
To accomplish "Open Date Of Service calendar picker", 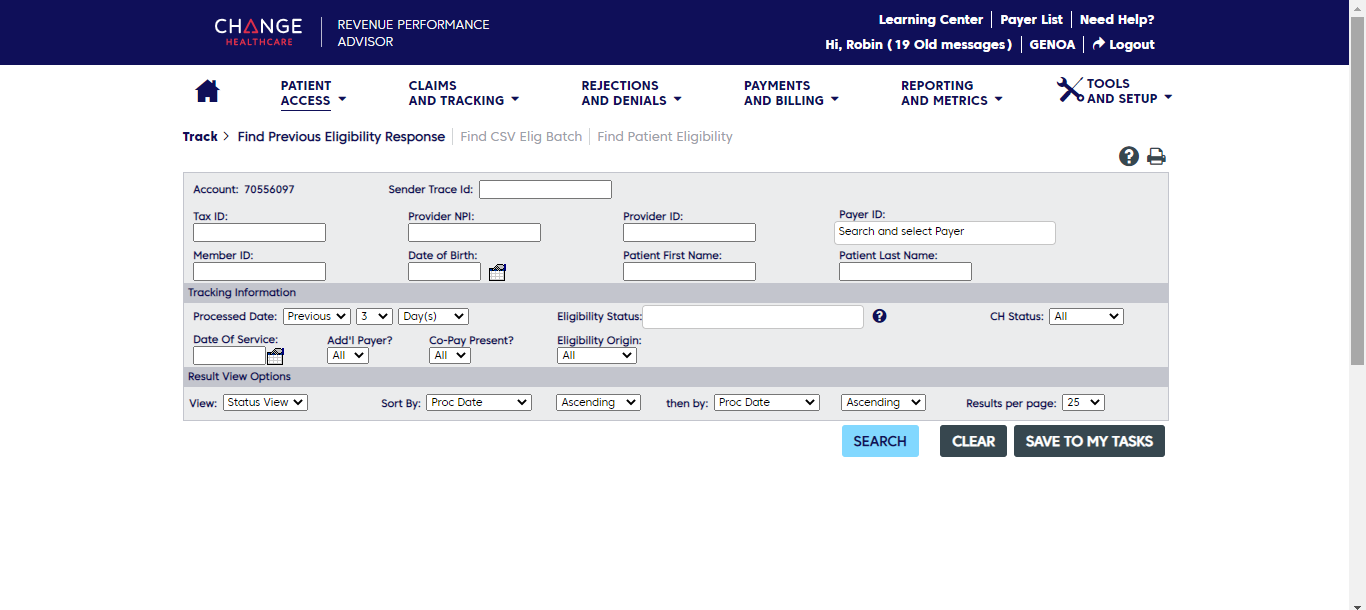I will click(x=275, y=356).
